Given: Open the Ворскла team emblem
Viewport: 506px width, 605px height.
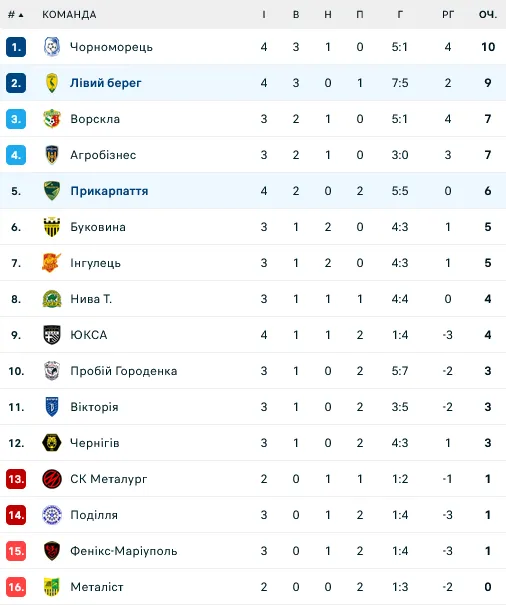Looking at the screenshot, I should click(52, 119).
